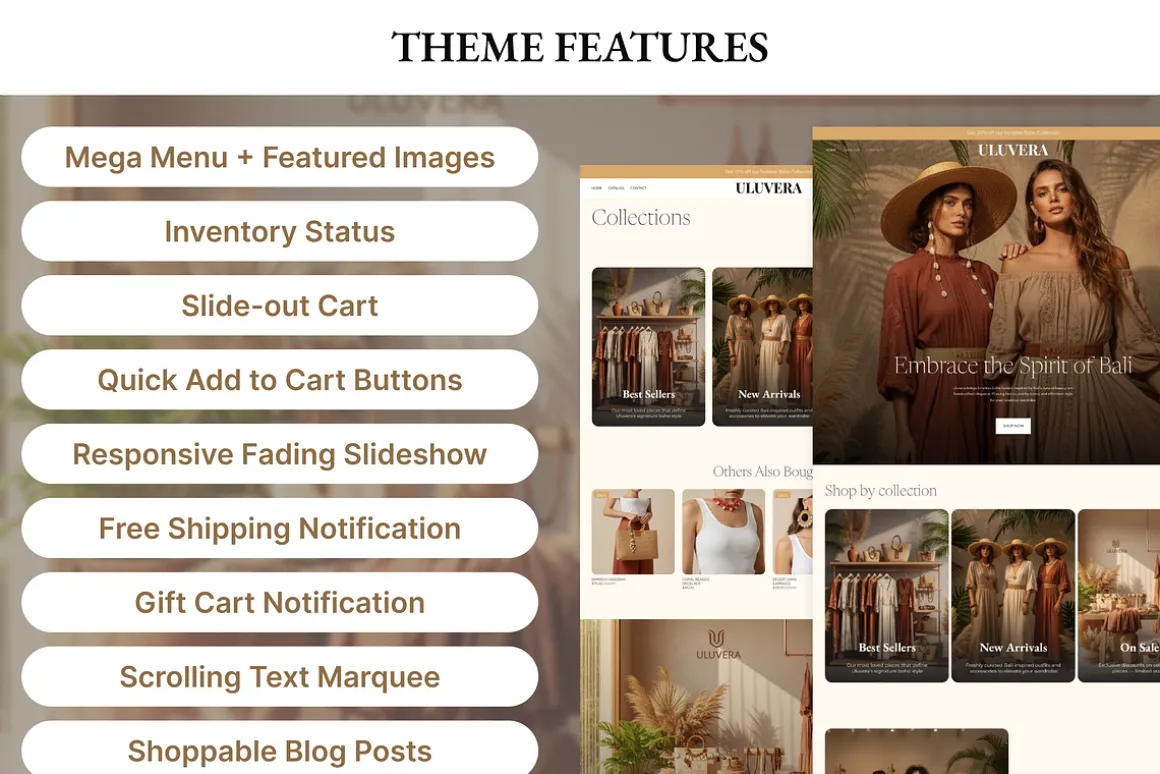This screenshot has width=1160, height=774.
Task: Click the Others Also Bought heading
Action: pos(763,471)
